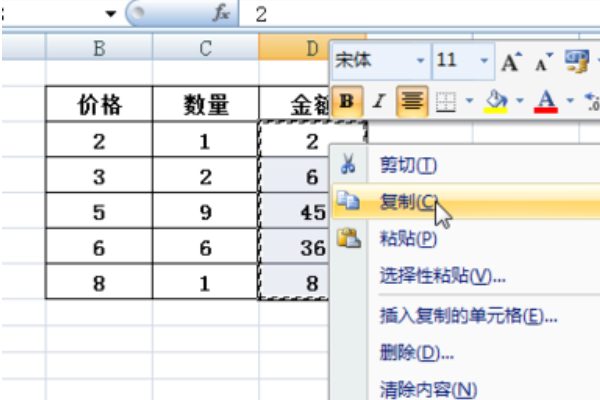The height and width of the screenshot is (400, 600).
Task: Click the Cut scissors icon
Action: 348,164
